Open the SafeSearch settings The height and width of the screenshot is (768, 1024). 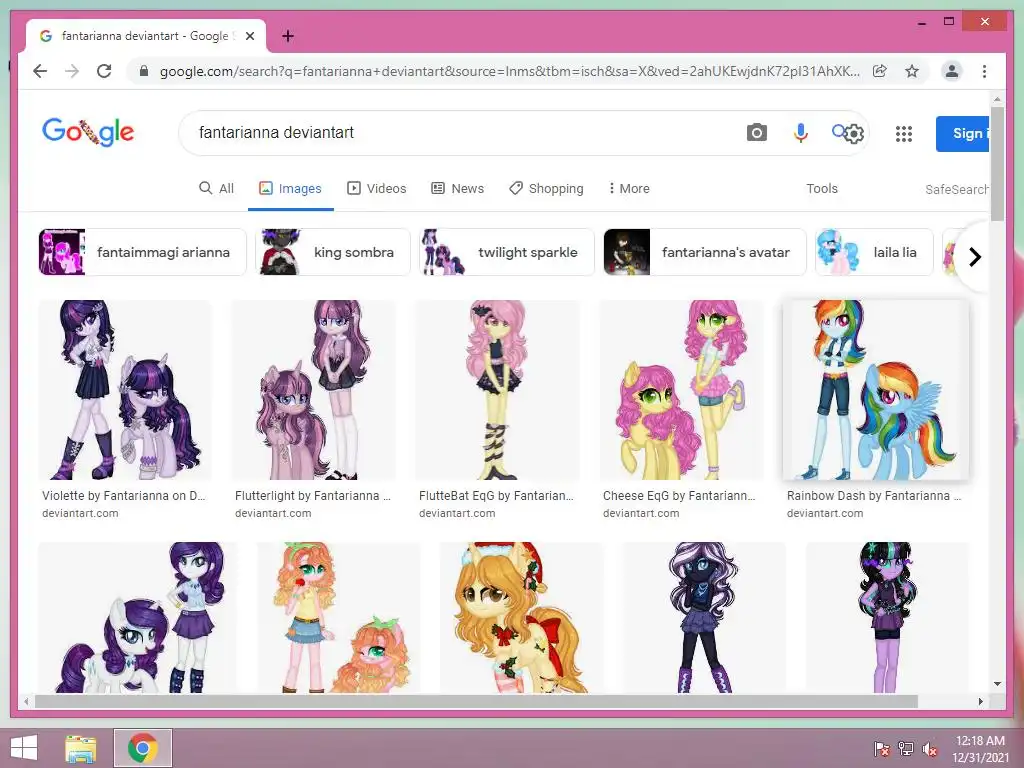tap(957, 189)
